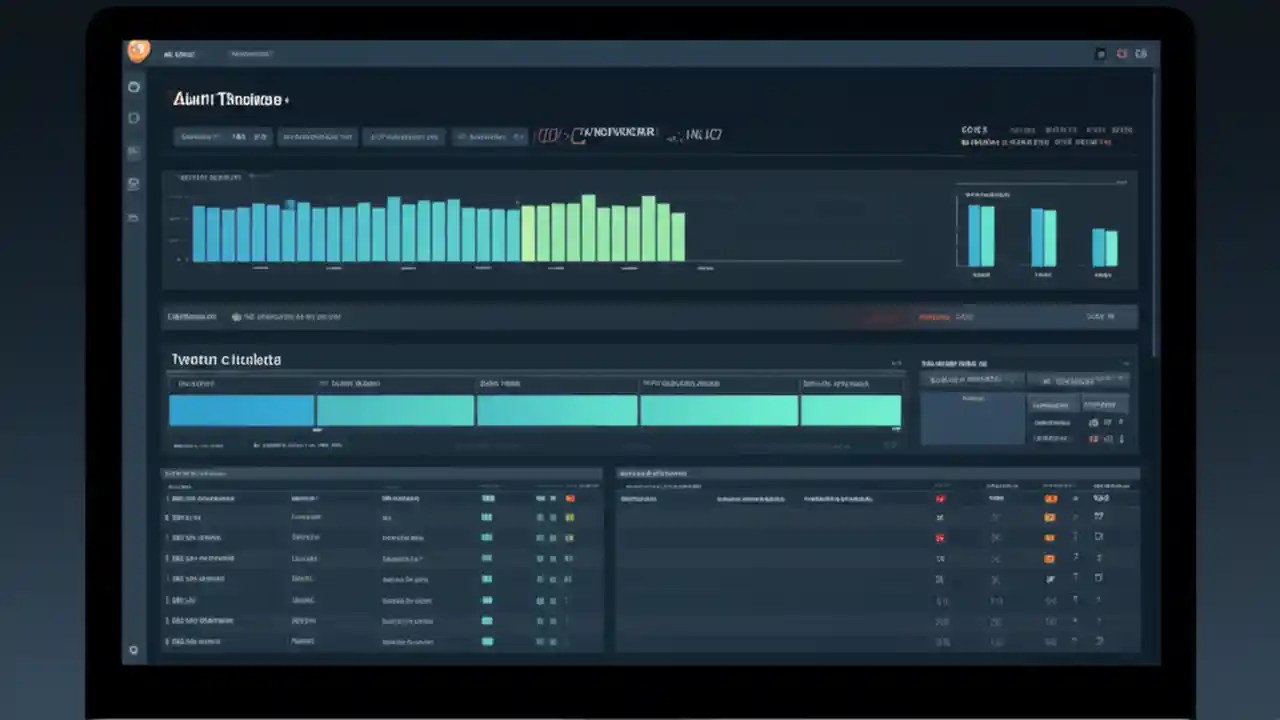Select the blue segment of the funnel chart
This screenshot has width=1280, height=720.
(240, 410)
